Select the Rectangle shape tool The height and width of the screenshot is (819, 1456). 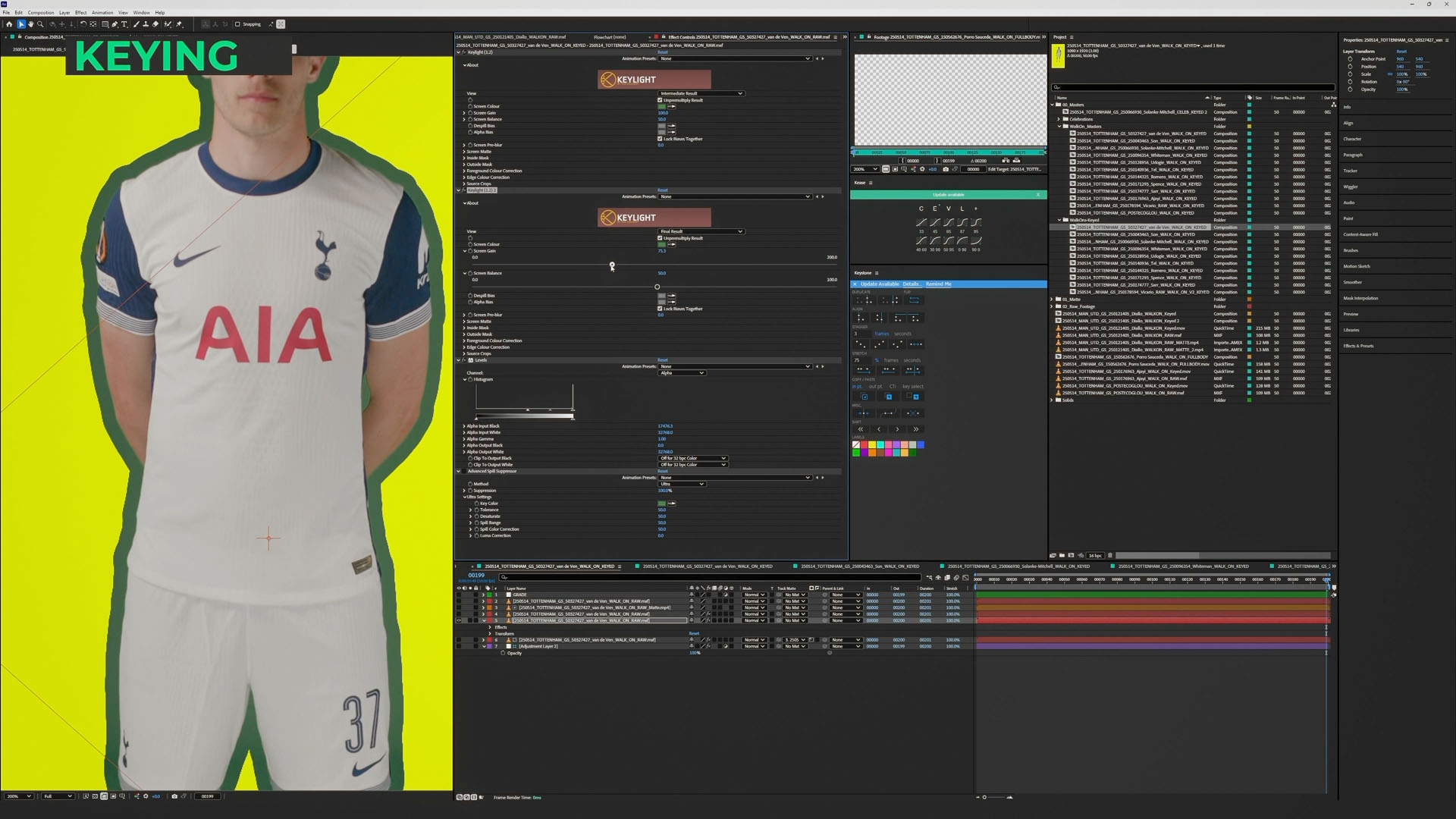[x=105, y=24]
